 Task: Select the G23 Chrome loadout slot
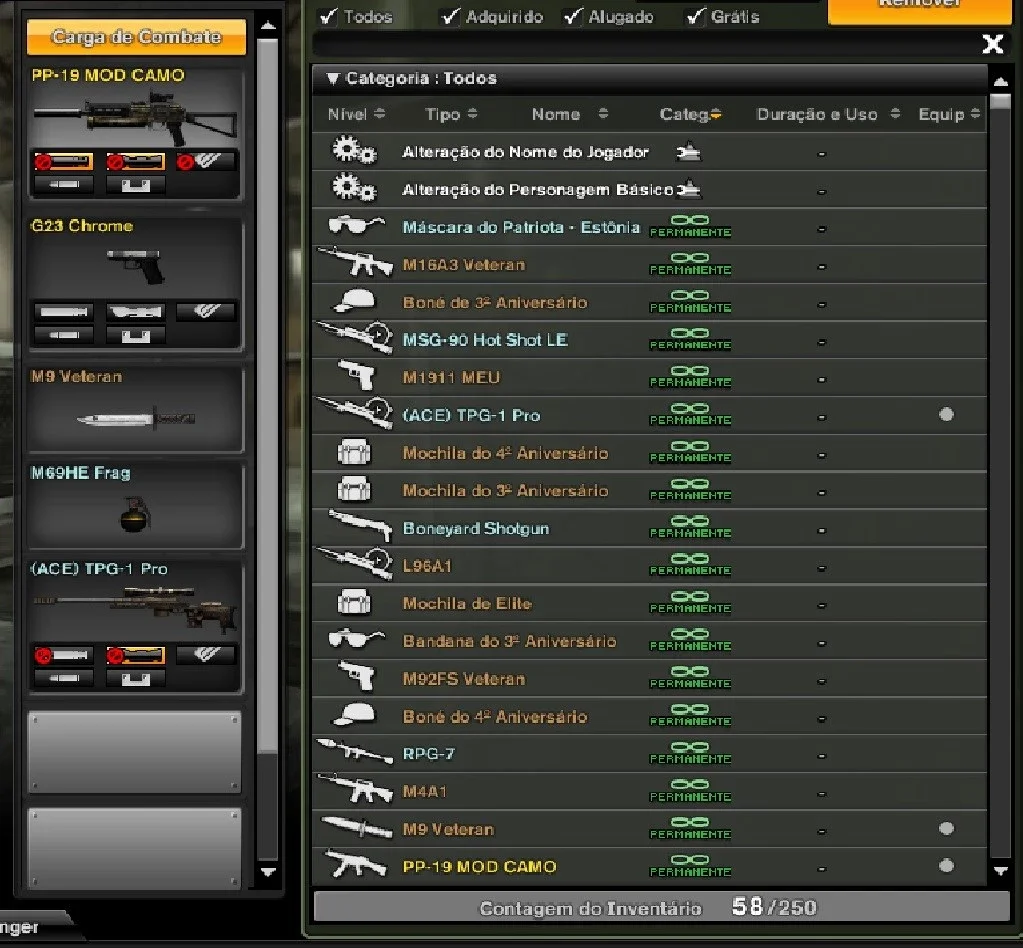tap(135, 284)
